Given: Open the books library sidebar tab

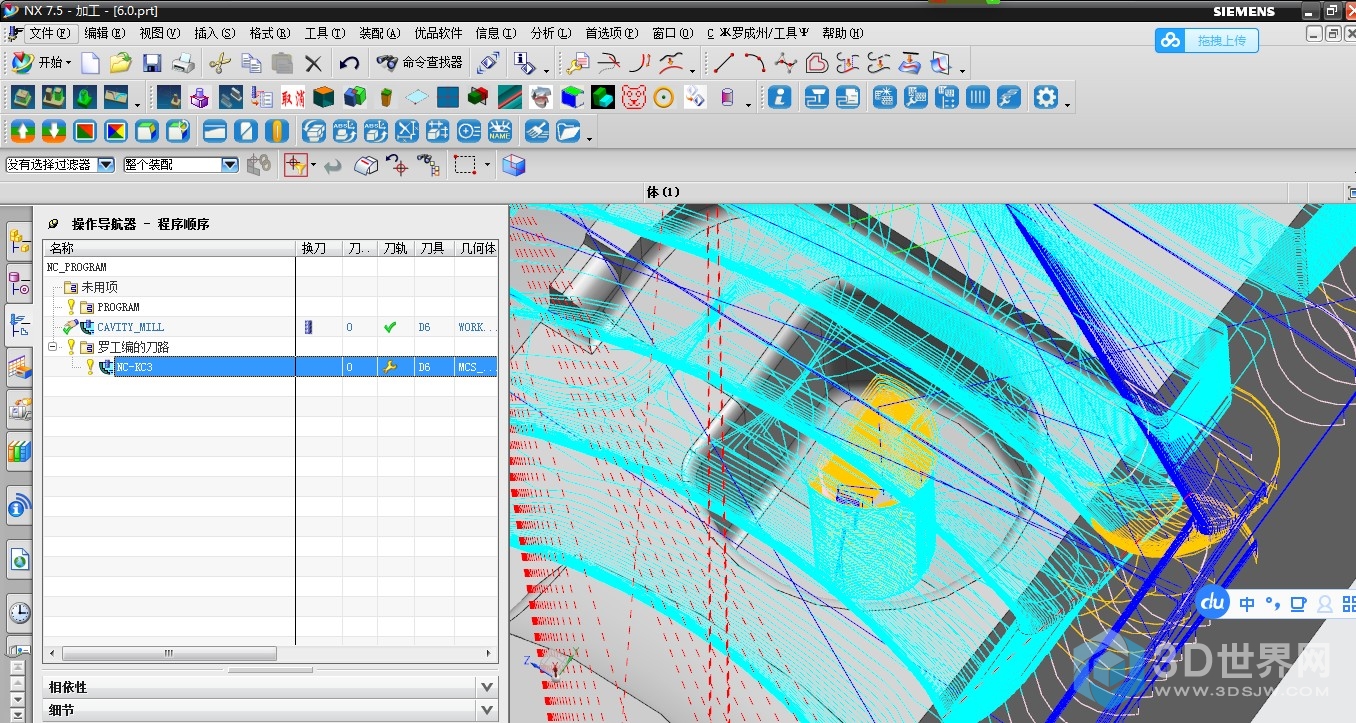Looking at the screenshot, I should [19, 451].
